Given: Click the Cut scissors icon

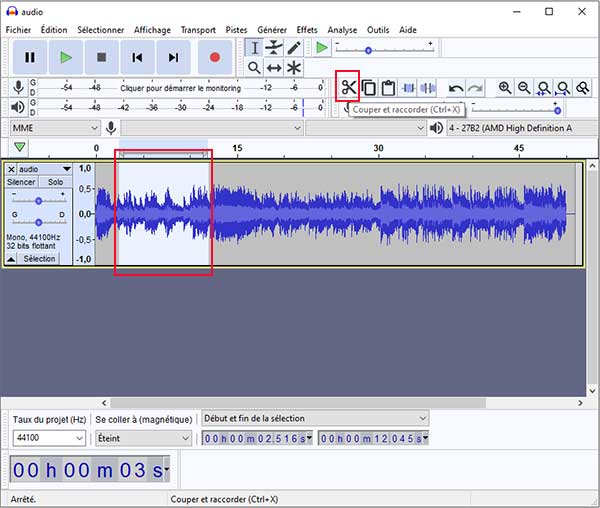Looking at the screenshot, I should [x=348, y=88].
